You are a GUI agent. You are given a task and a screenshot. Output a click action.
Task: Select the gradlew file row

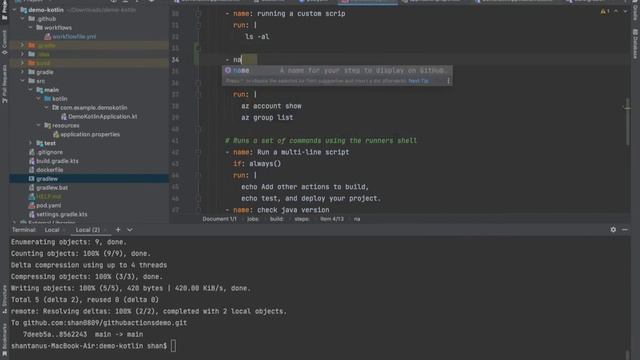tap(89, 179)
